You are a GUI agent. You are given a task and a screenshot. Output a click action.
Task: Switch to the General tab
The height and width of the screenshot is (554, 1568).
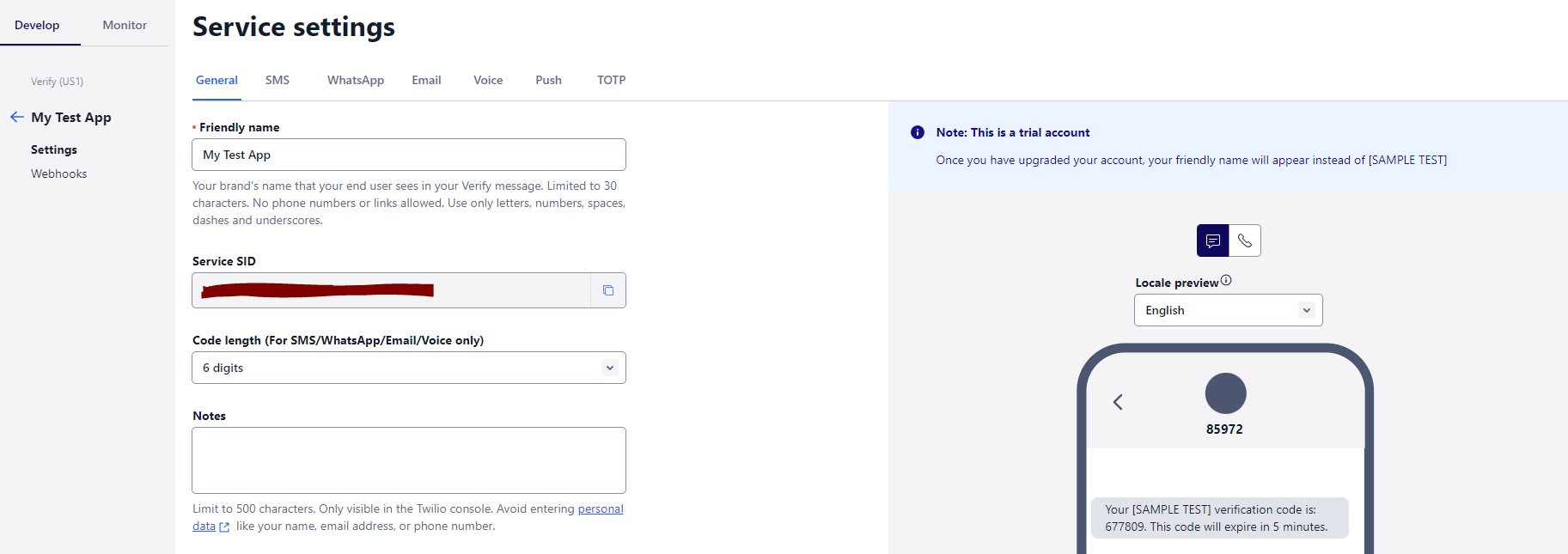pyautogui.click(x=217, y=80)
